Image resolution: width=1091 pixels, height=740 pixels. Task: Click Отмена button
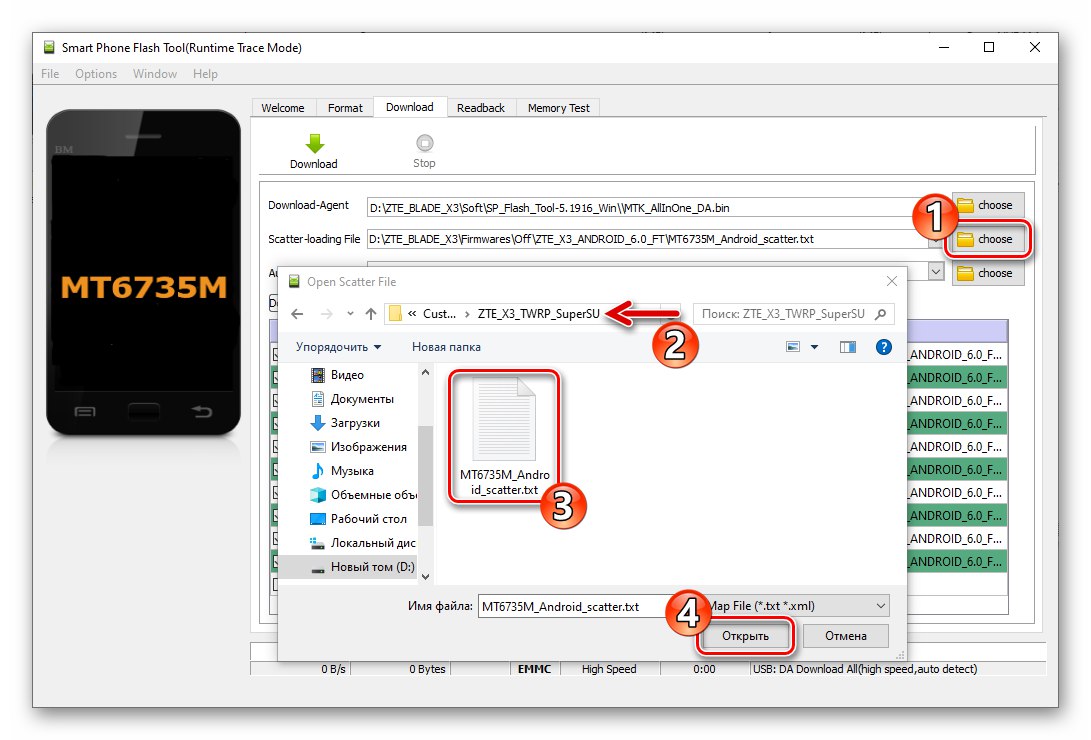(x=845, y=636)
